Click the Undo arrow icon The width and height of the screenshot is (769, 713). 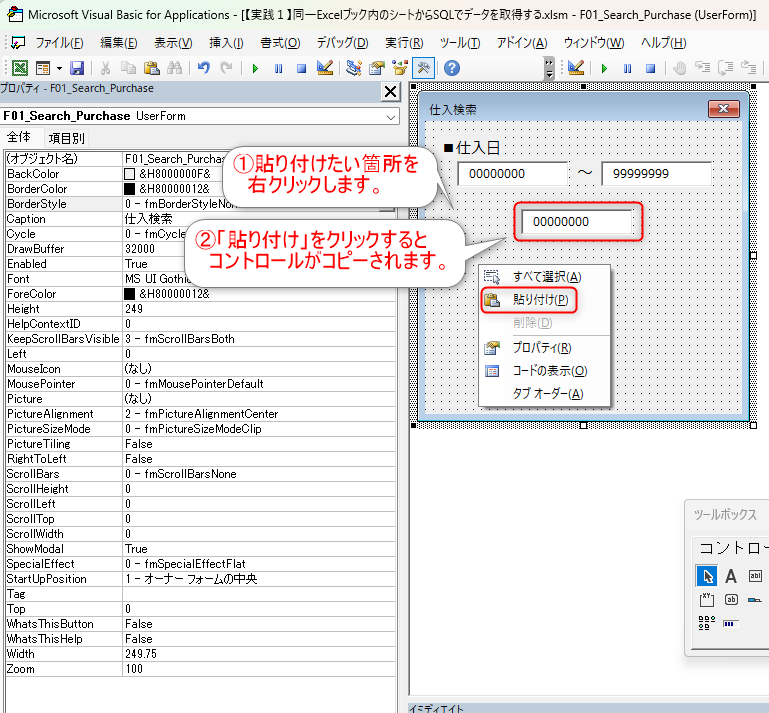pyautogui.click(x=204, y=68)
